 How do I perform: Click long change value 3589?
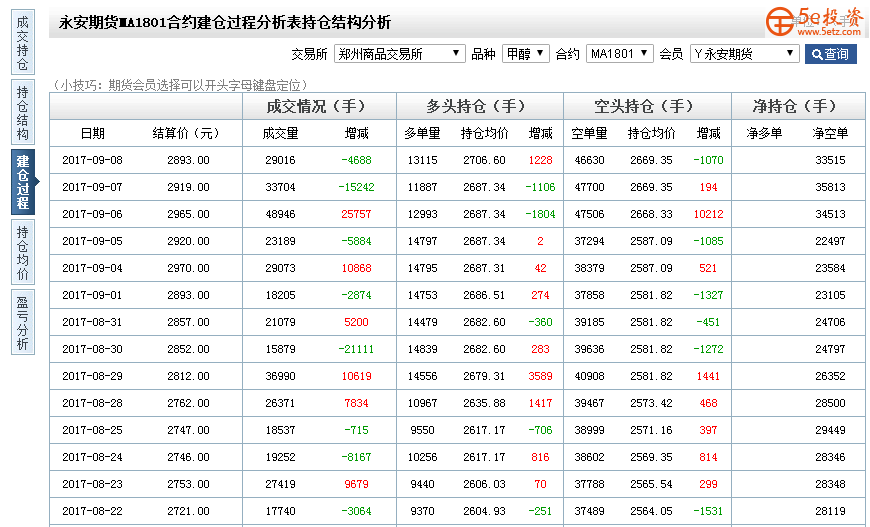pos(540,376)
